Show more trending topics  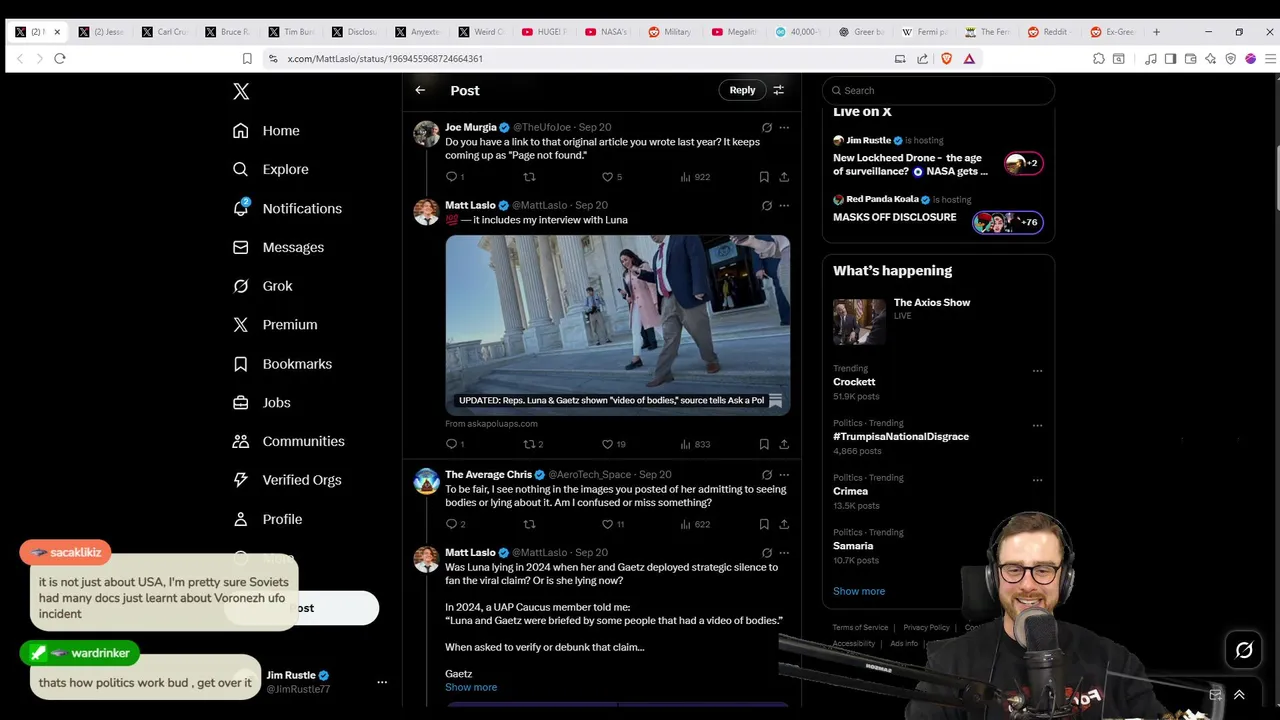(x=859, y=591)
